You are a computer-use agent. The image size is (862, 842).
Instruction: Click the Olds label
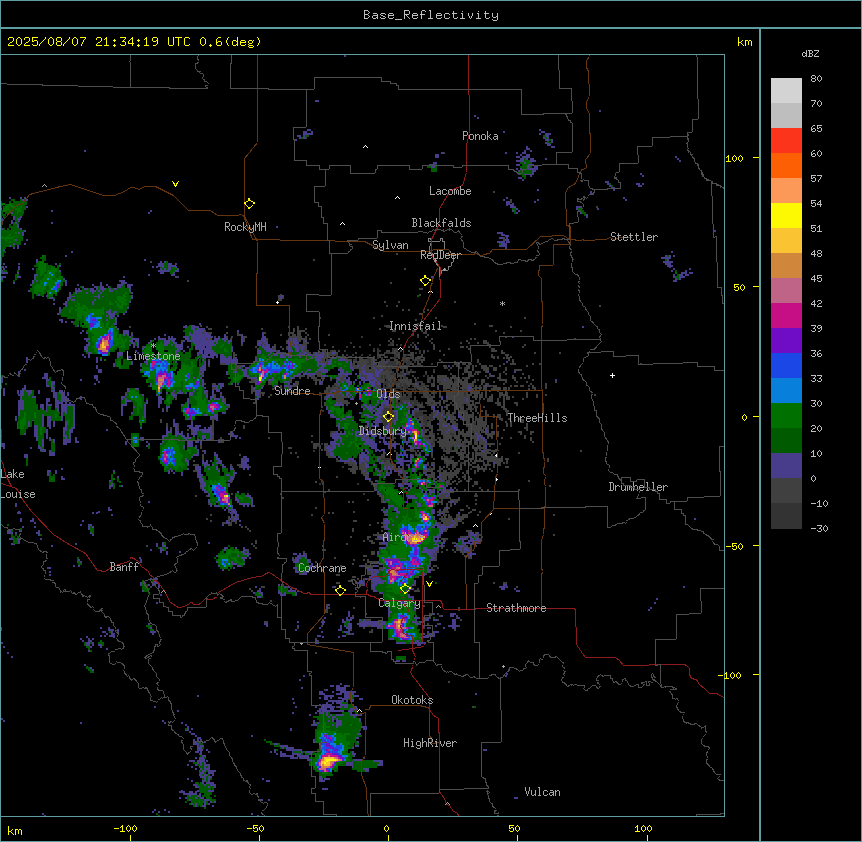click(x=388, y=394)
